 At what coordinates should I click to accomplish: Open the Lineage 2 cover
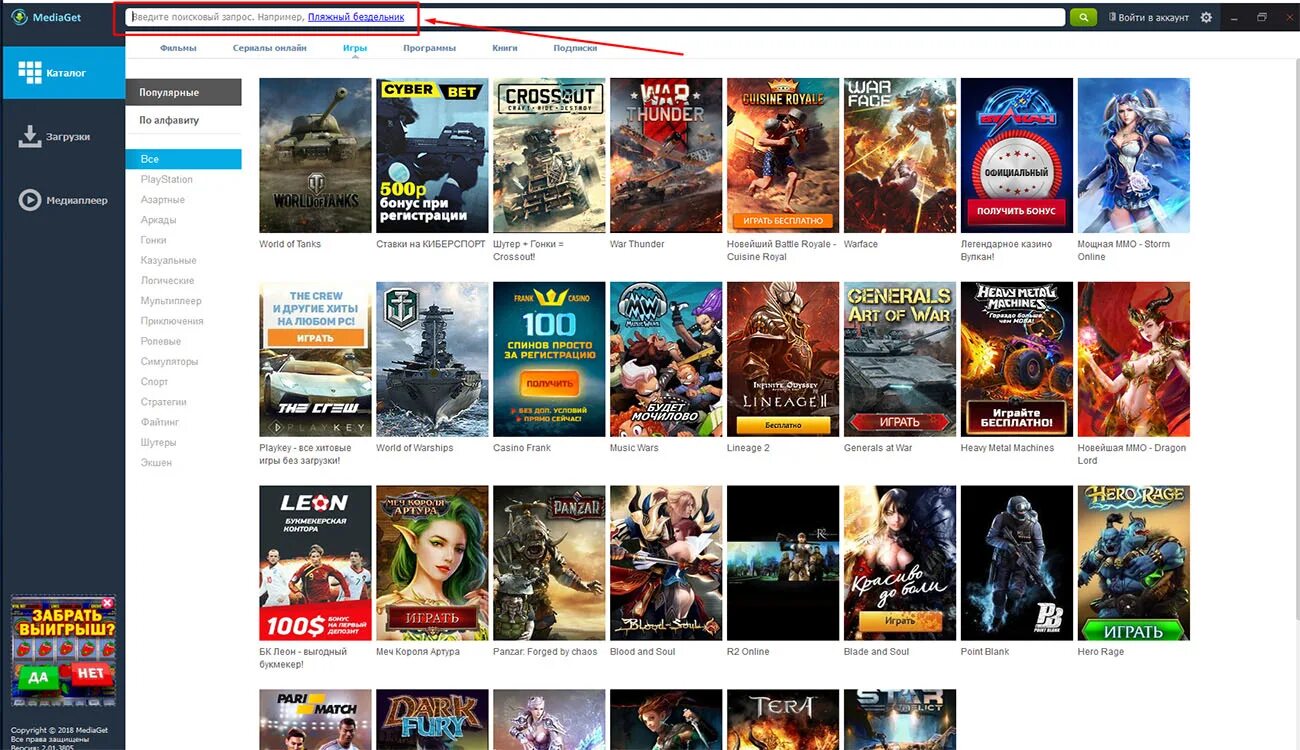783,359
